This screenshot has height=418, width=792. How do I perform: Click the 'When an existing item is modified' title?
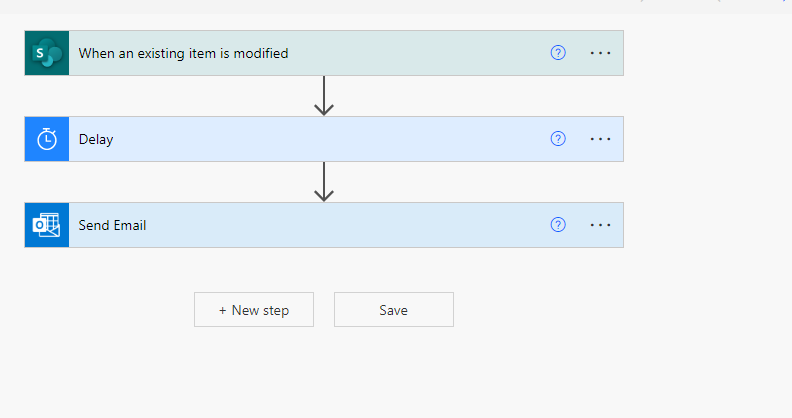point(183,53)
